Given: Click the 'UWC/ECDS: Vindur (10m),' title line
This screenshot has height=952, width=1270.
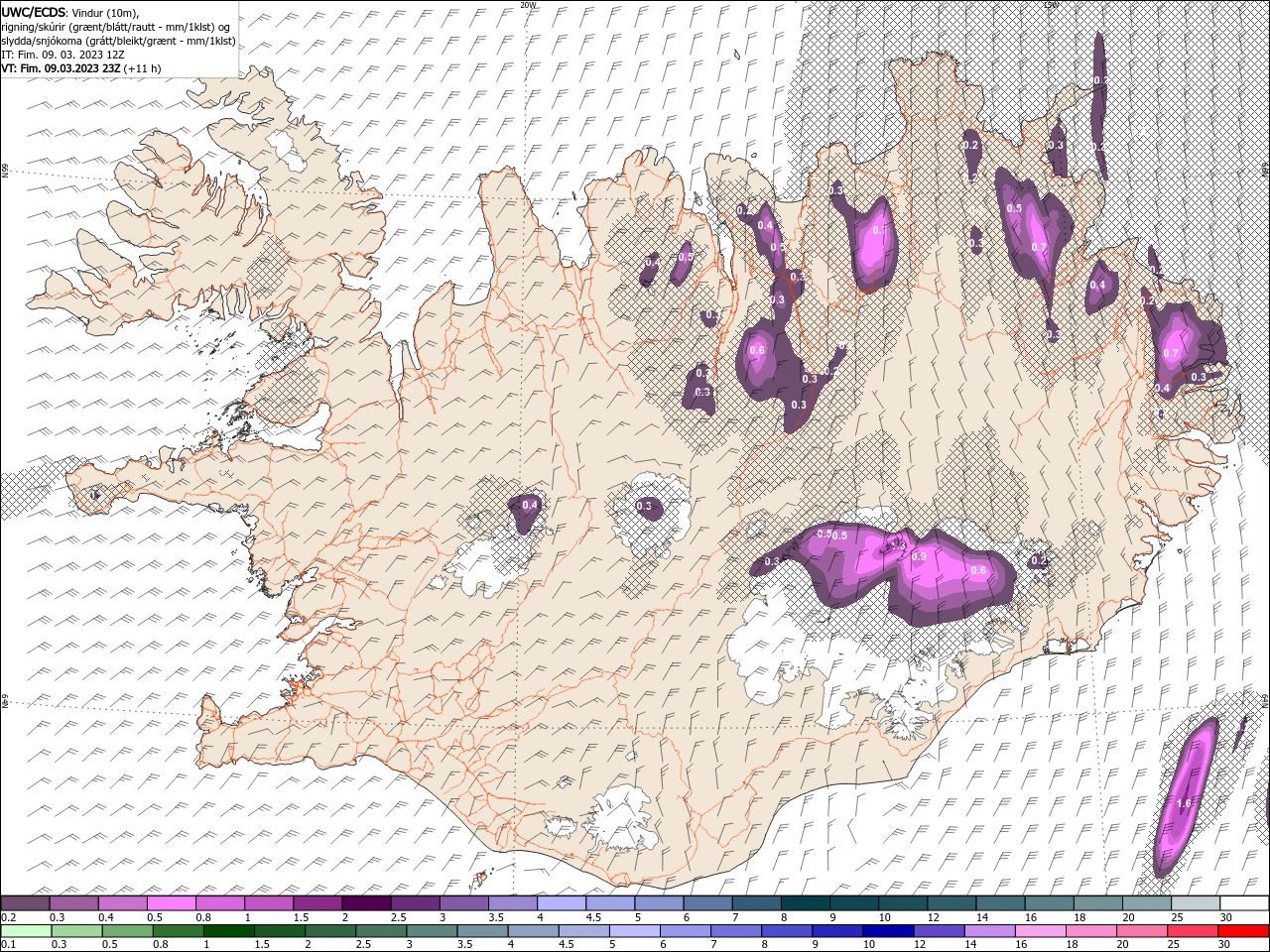Looking at the screenshot, I should (x=70, y=12).
